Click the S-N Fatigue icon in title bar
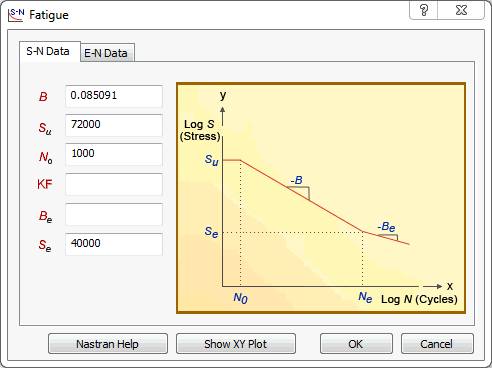The width and height of the screenshot is (492, 368). [x=16, y=15]
